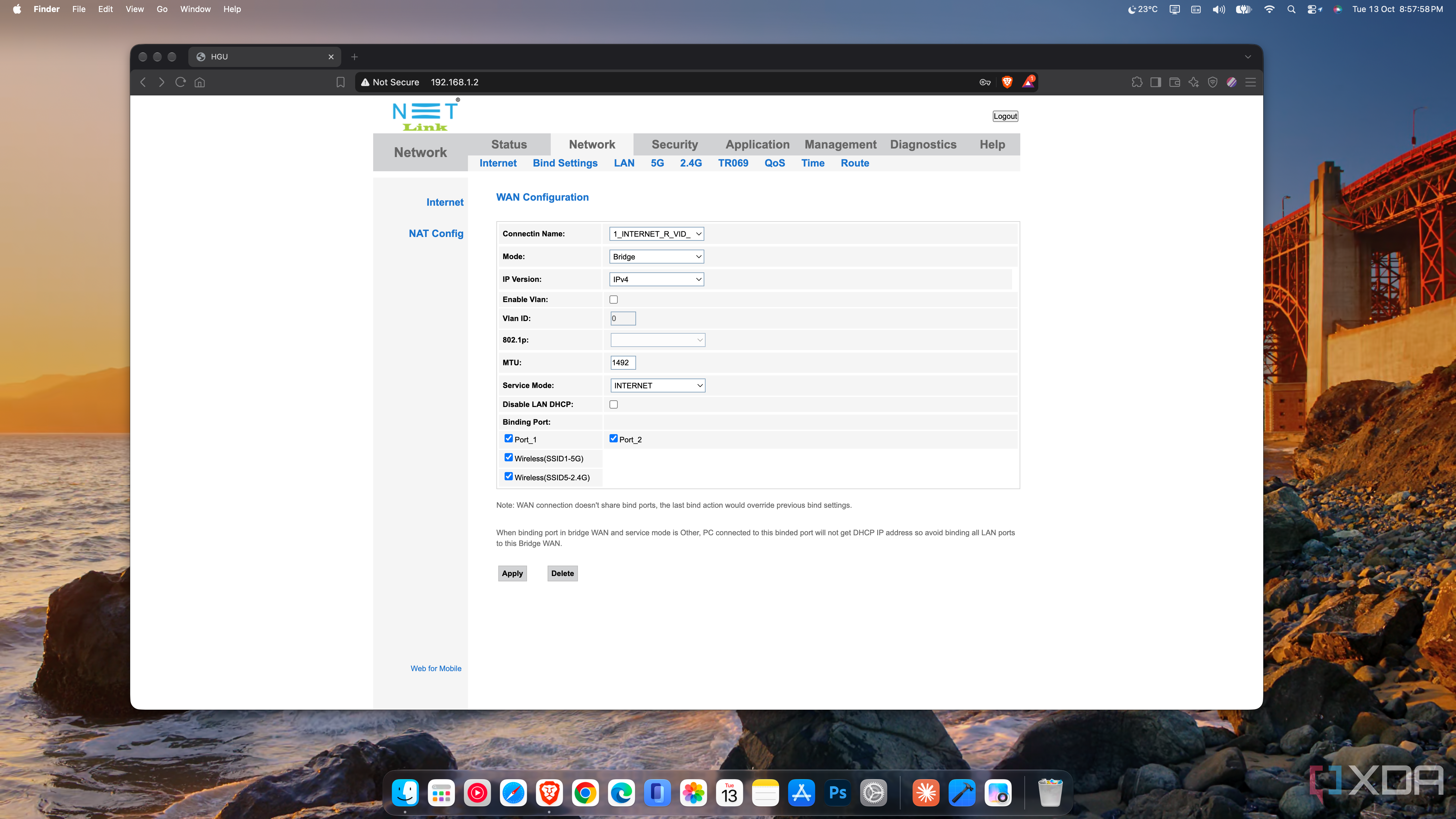Open Photoshop from the dock

click(x=838, y=793)
